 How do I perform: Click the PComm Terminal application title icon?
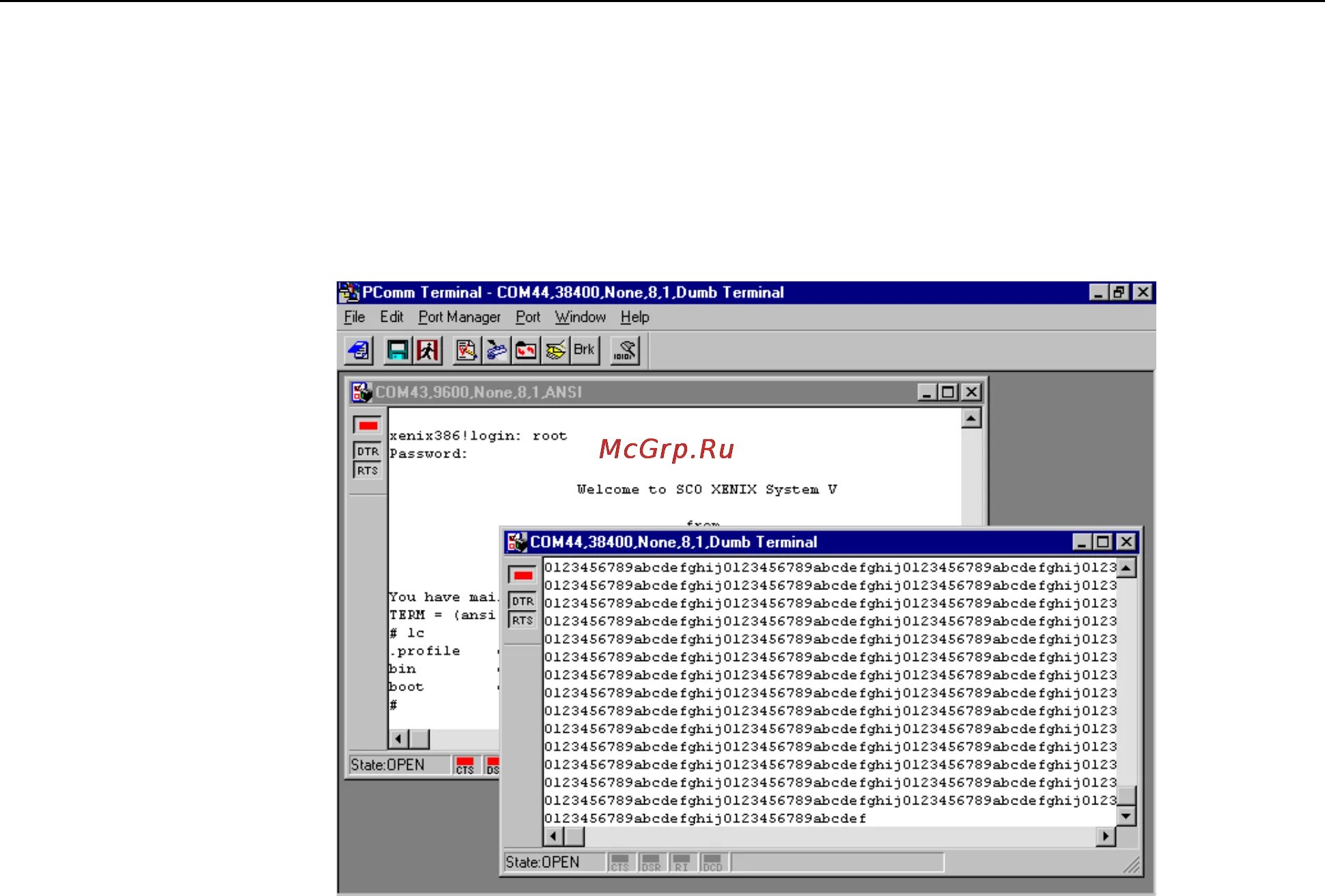coord(349,292)
